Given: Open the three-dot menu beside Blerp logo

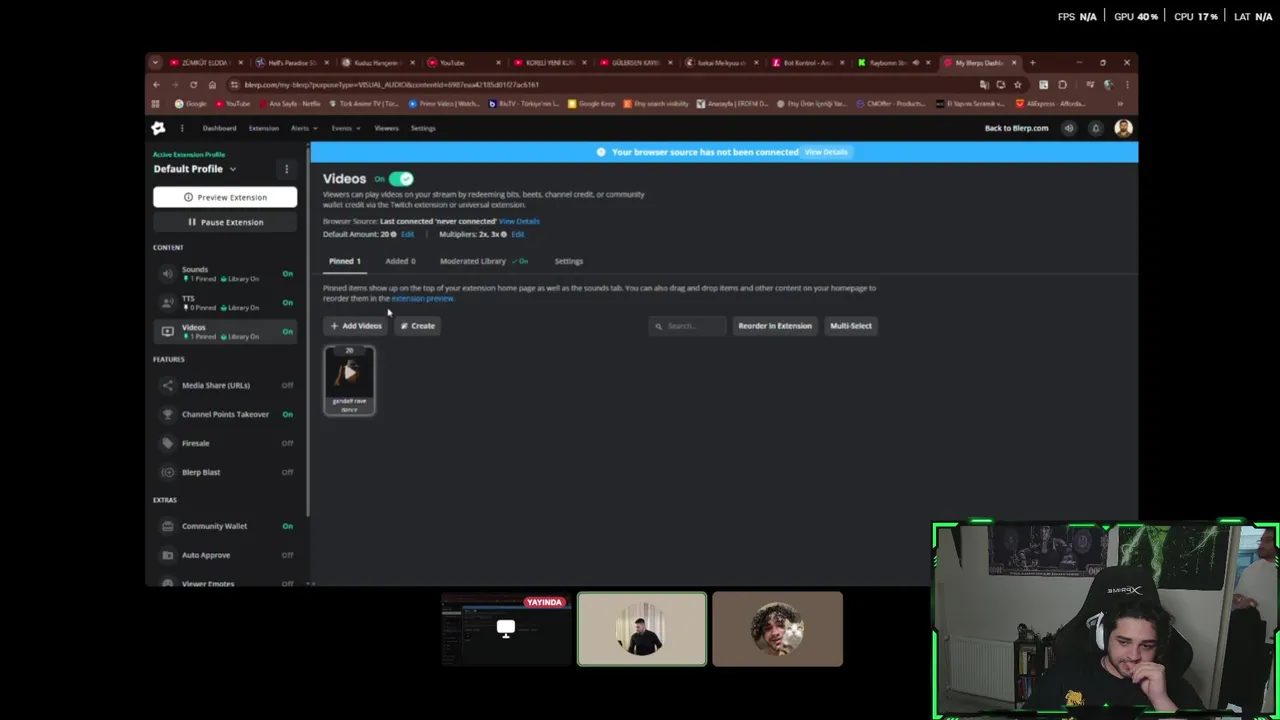Looking at the screenshot, I should point(182,128).
